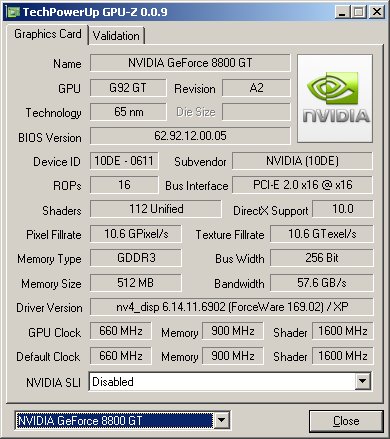Viewport: 390px width, 439px height.
Task: Click the Subvendor label
Action: click(x=200, y=162)
